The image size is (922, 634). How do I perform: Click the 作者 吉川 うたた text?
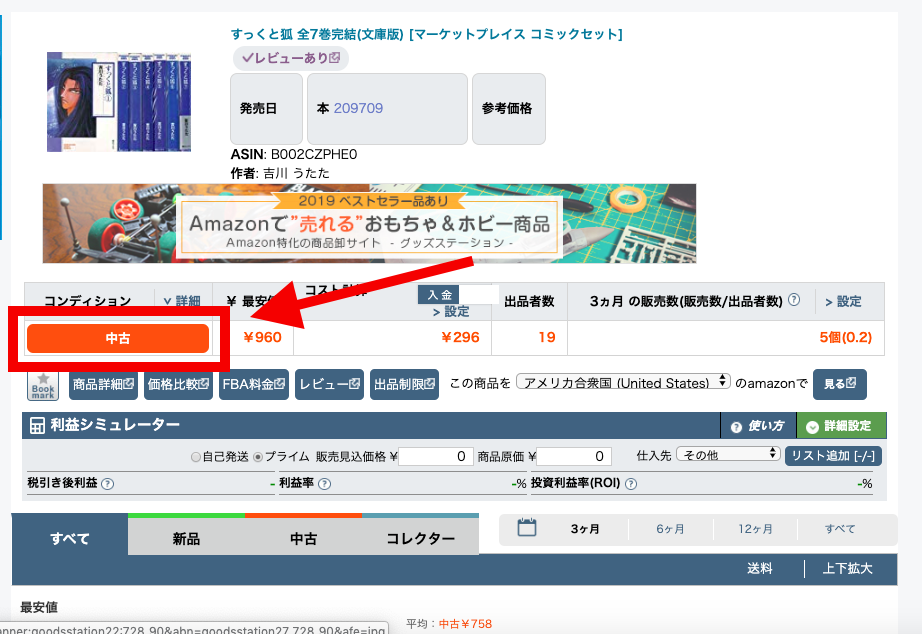coord(280,173)
